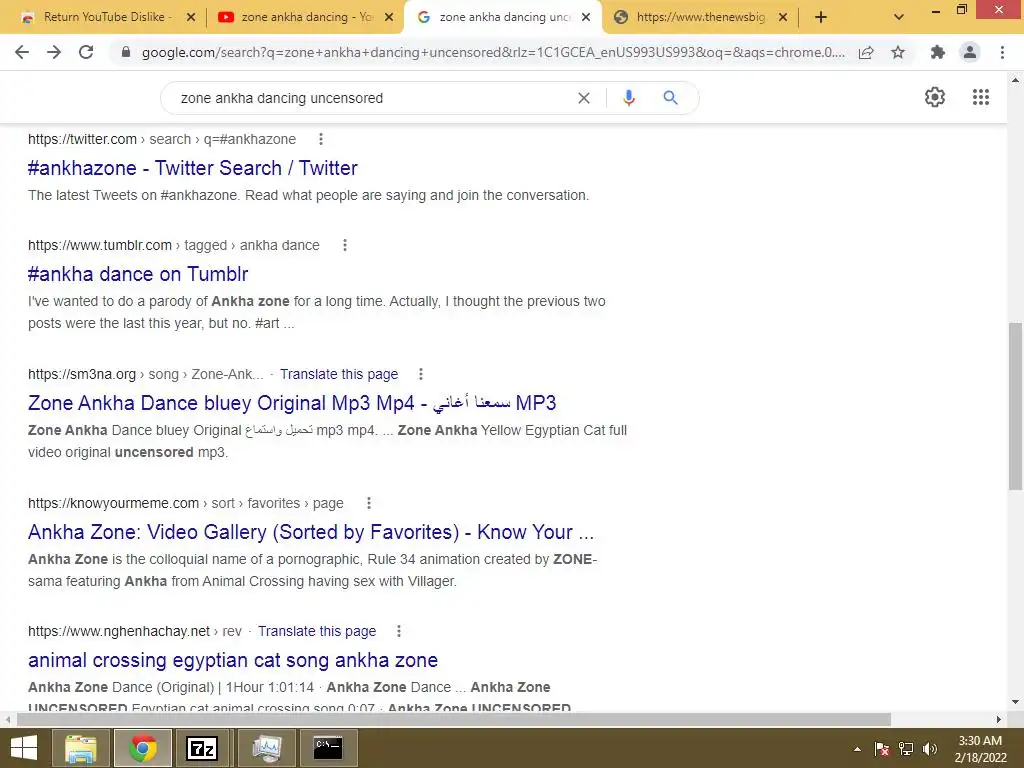Screen dimensions: 1024x768
Task: Open Chrome profile avatar
Action: pyautogui.click(x=970, y=52)
